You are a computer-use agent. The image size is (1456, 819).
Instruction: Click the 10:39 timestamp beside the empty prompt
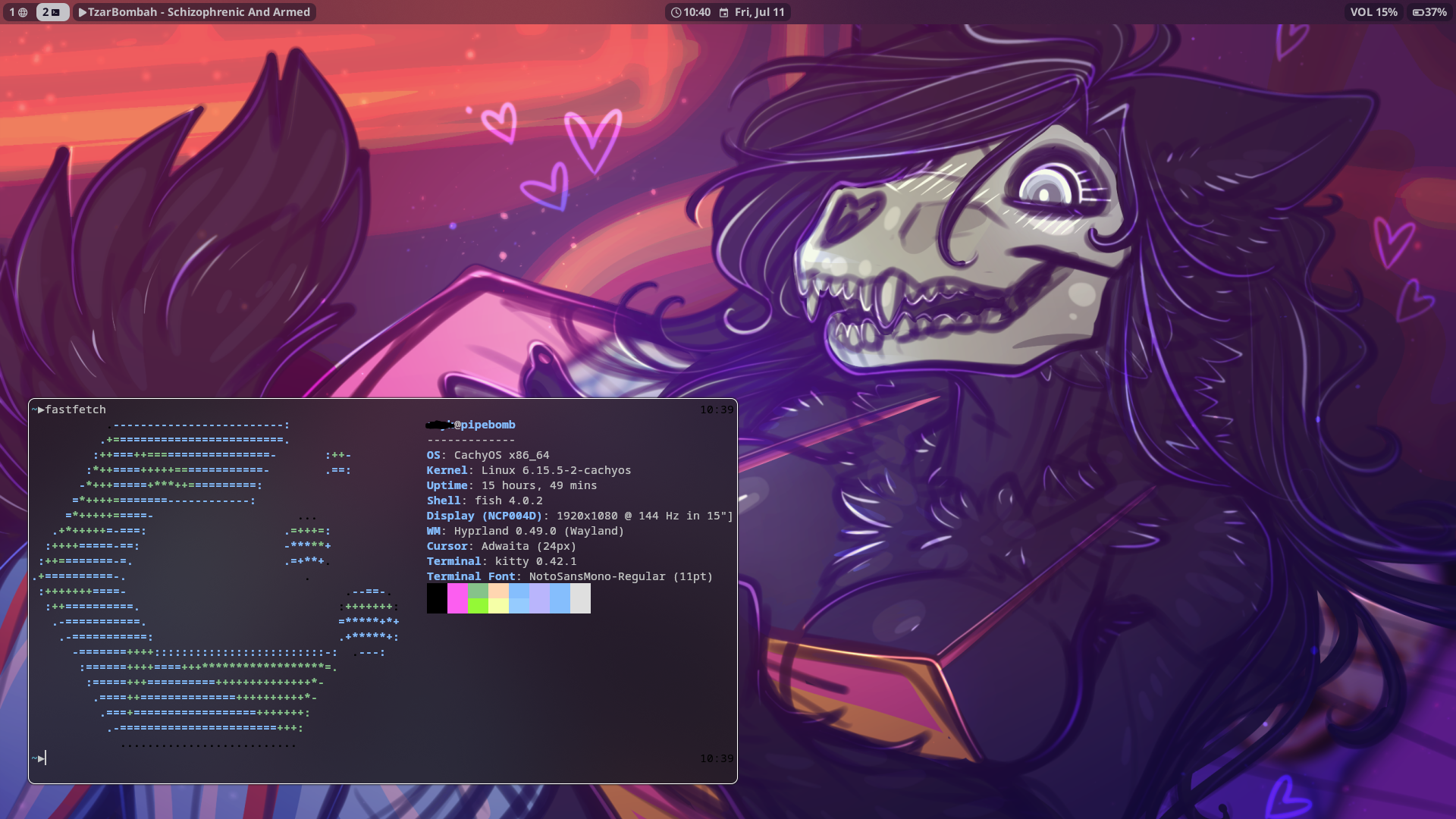coord(717,758)
